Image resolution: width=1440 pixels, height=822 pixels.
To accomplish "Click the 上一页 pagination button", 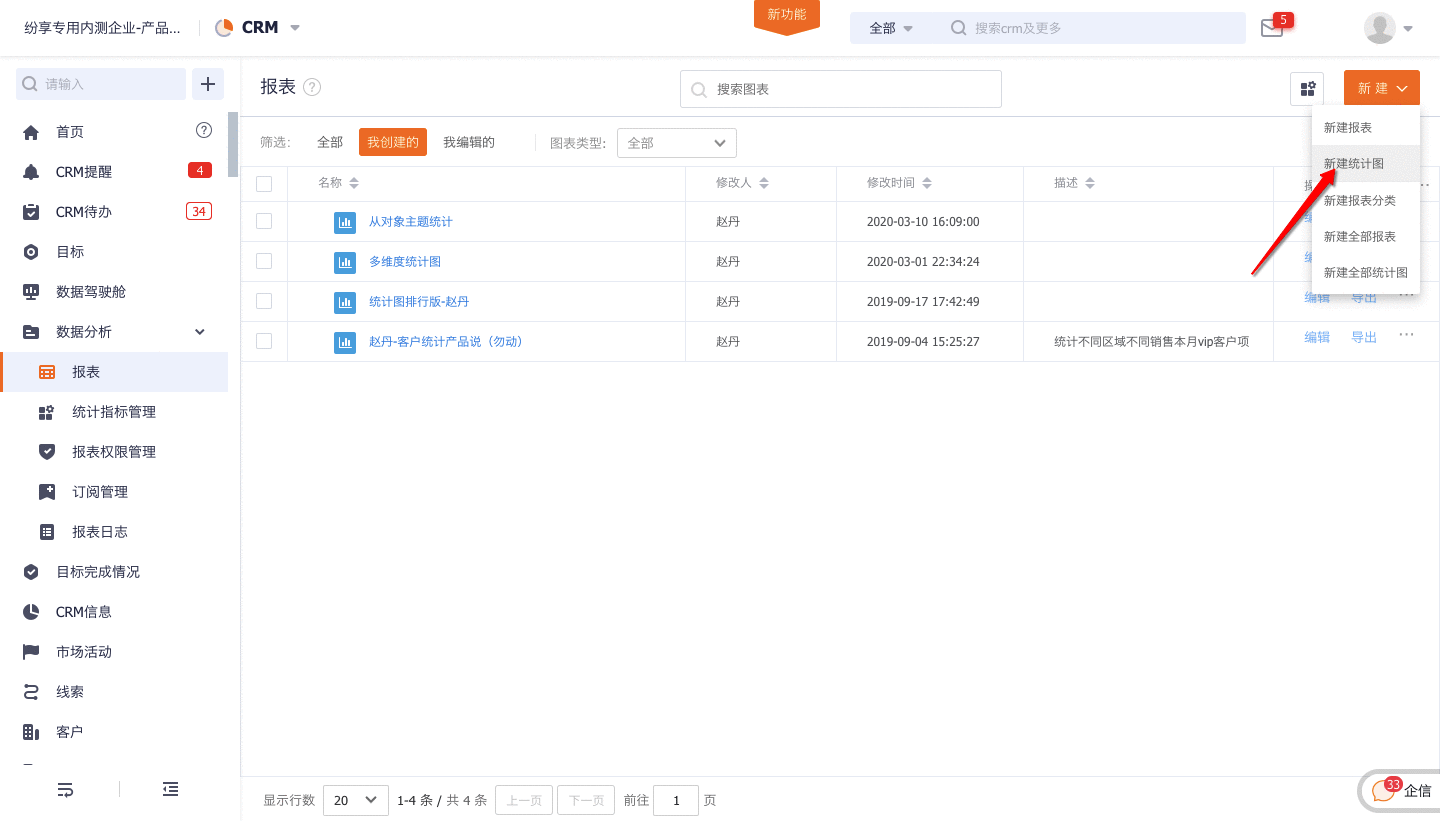I will [524, 800].
